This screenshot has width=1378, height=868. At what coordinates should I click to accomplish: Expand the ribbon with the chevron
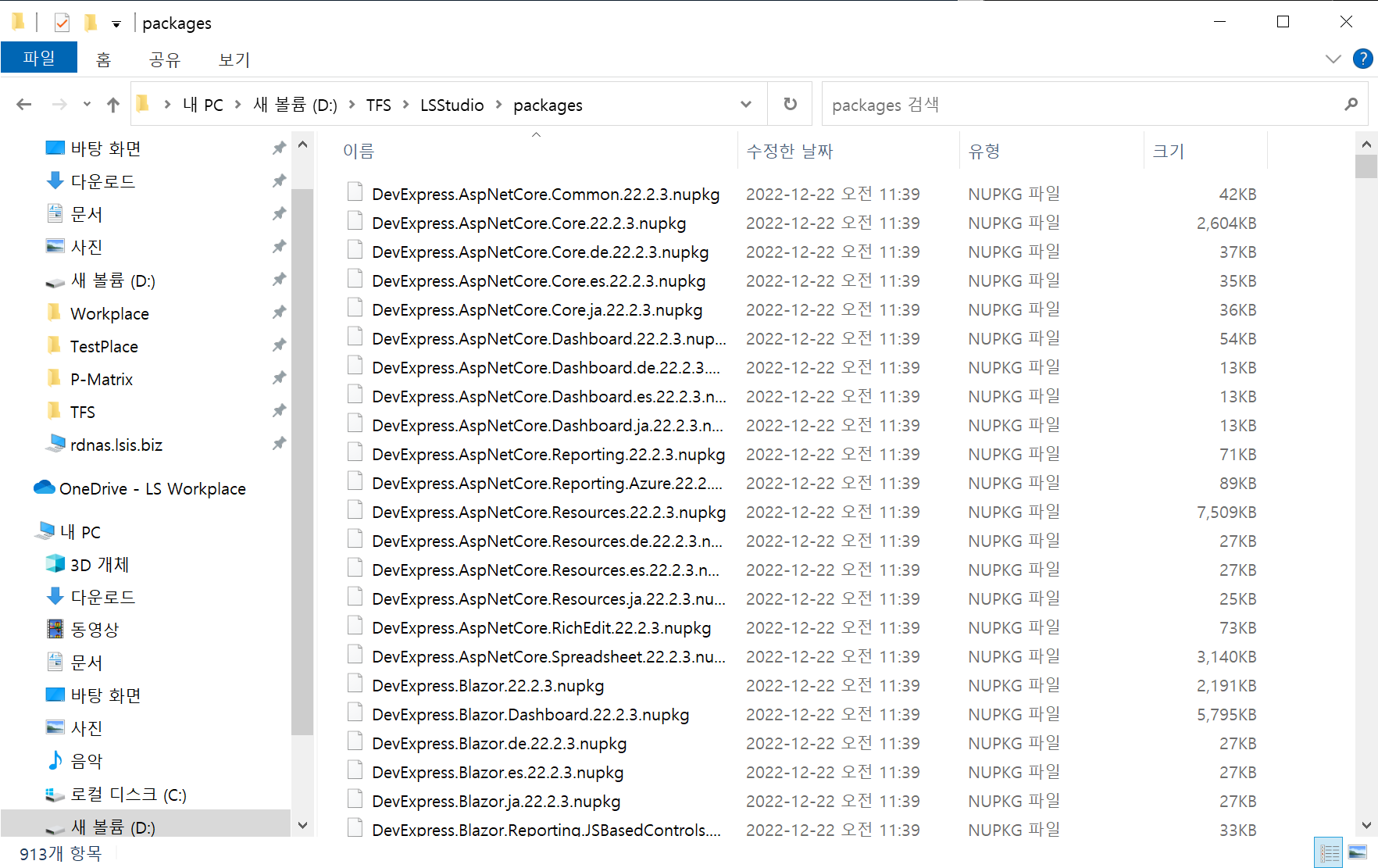point(1333,59)
